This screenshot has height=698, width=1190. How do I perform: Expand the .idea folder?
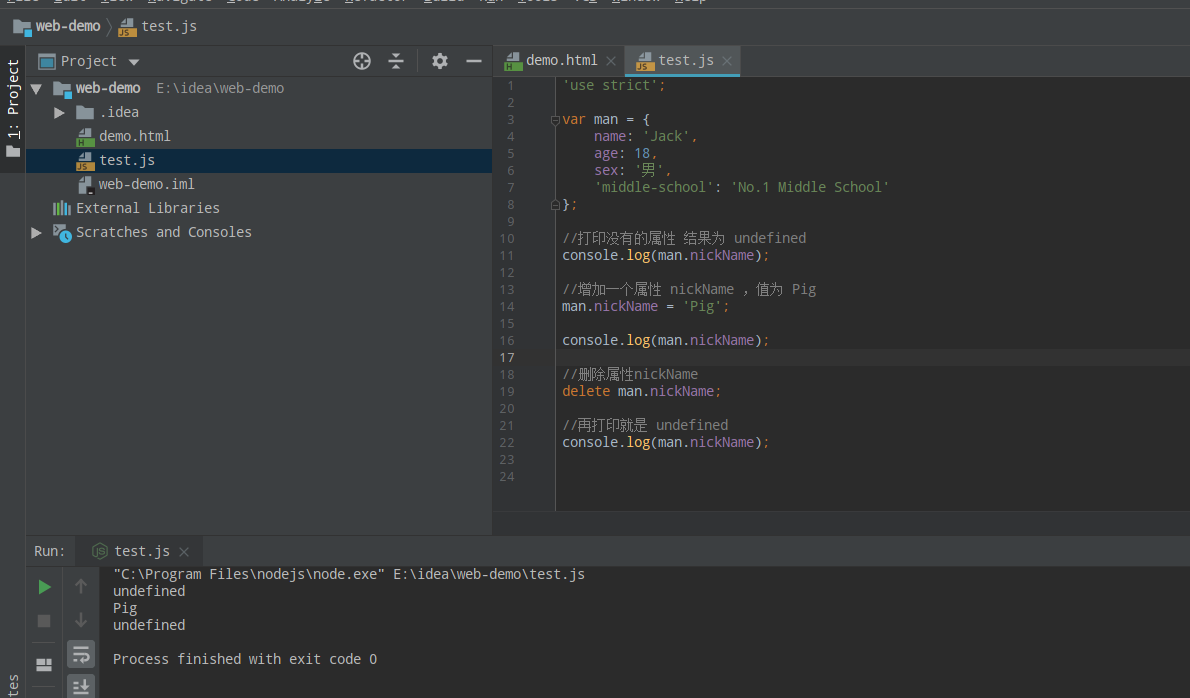coord(59,113)
